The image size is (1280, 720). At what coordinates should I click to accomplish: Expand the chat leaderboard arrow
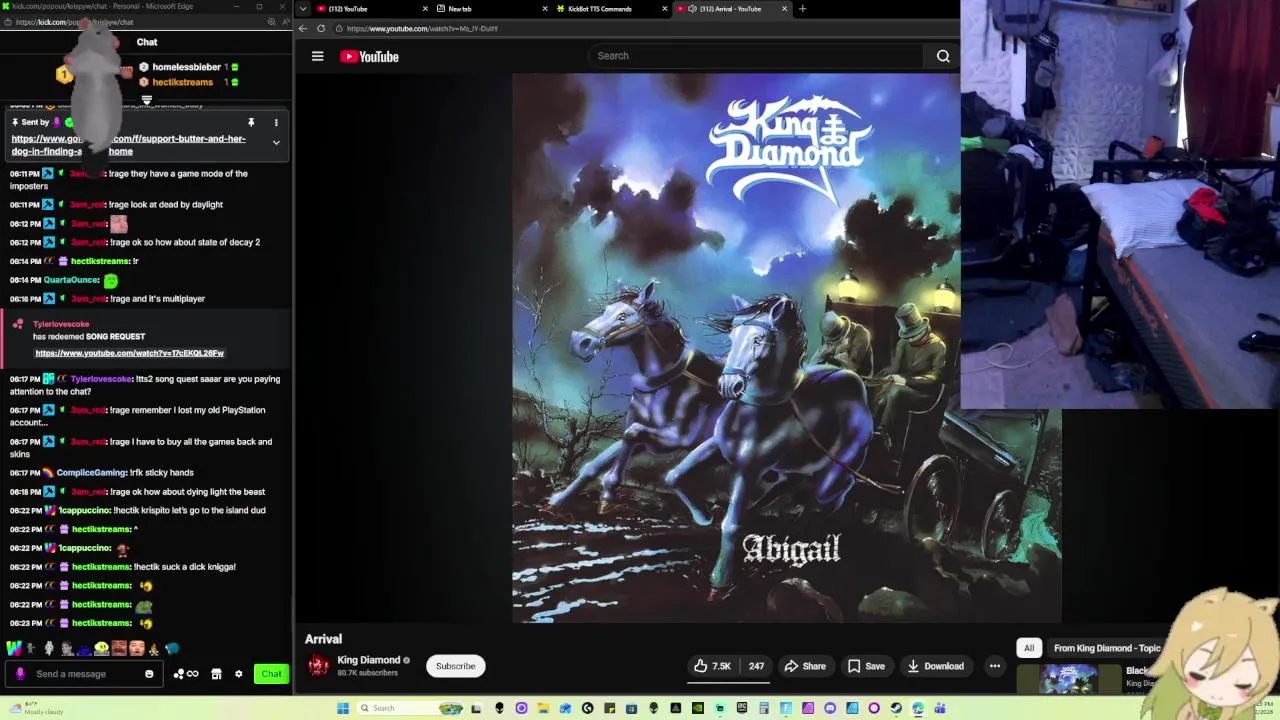(x=146, y=101)
